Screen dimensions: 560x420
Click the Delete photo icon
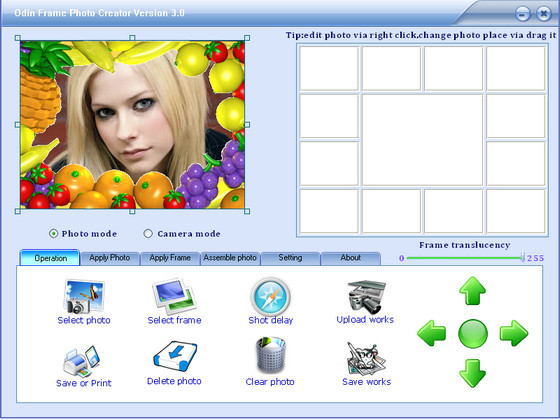(x=175, y=356)
